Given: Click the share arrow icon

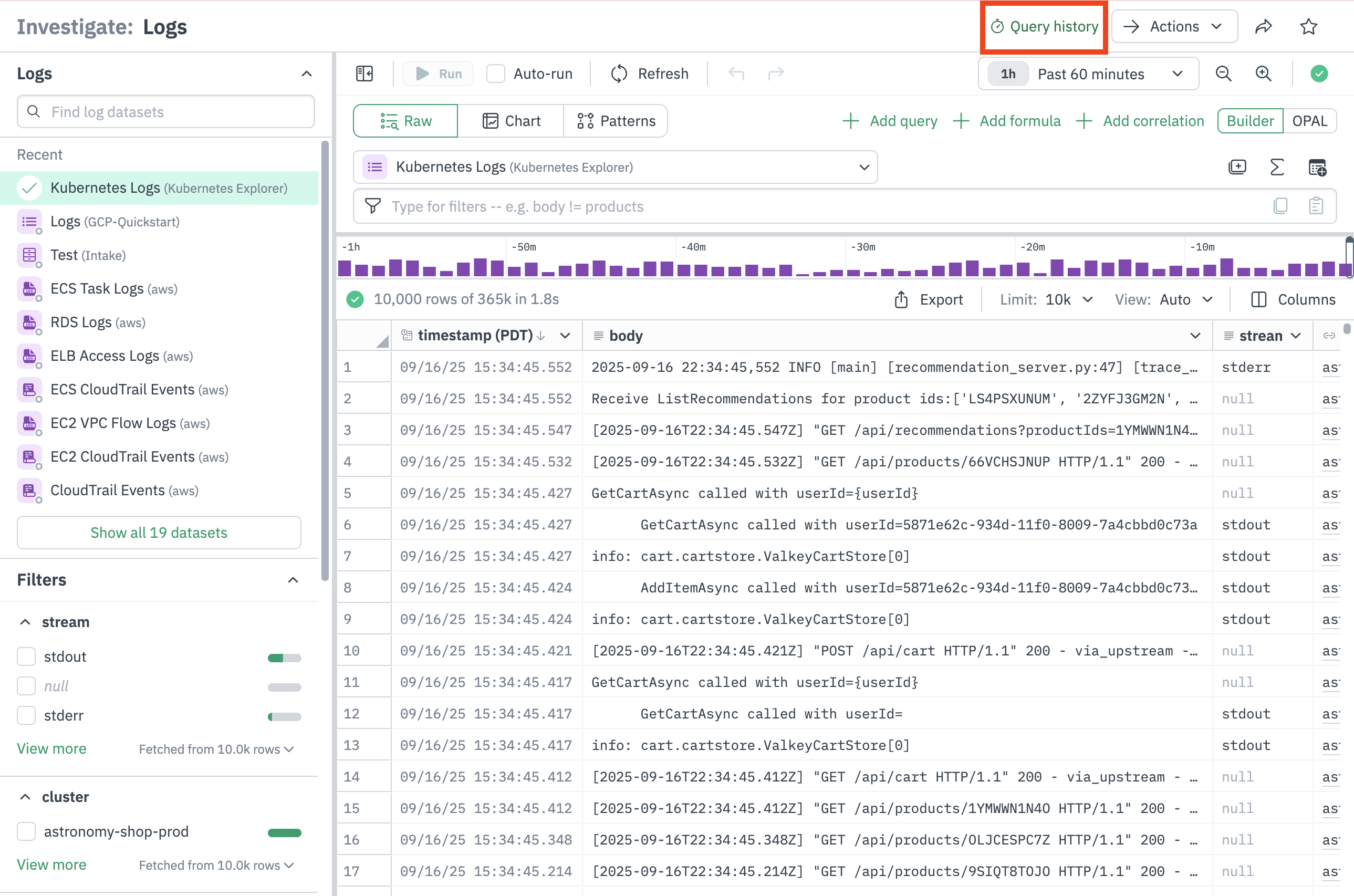Looking at the screenshot, I should tap(1263, 26).
